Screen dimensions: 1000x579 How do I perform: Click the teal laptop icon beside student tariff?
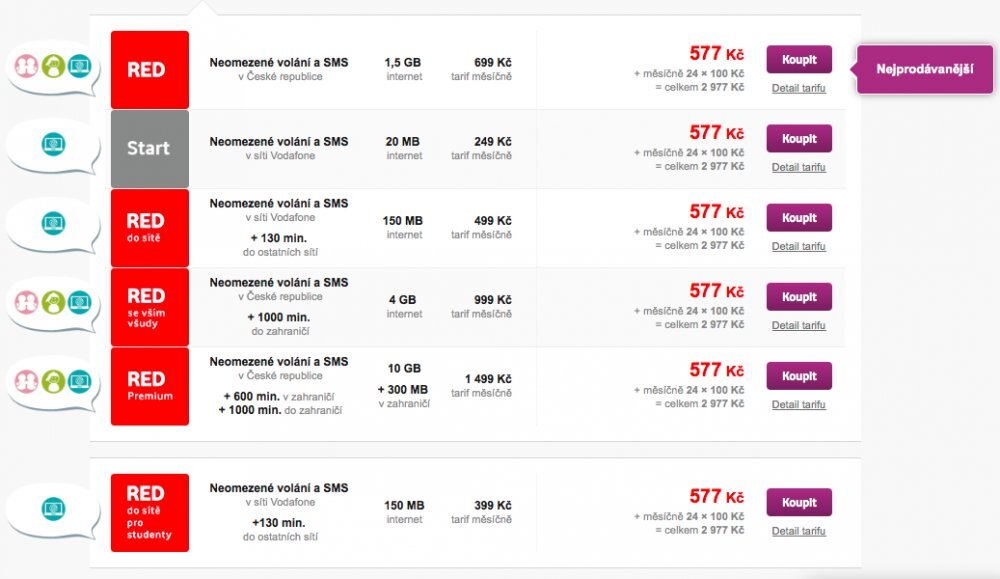[52, 509]
